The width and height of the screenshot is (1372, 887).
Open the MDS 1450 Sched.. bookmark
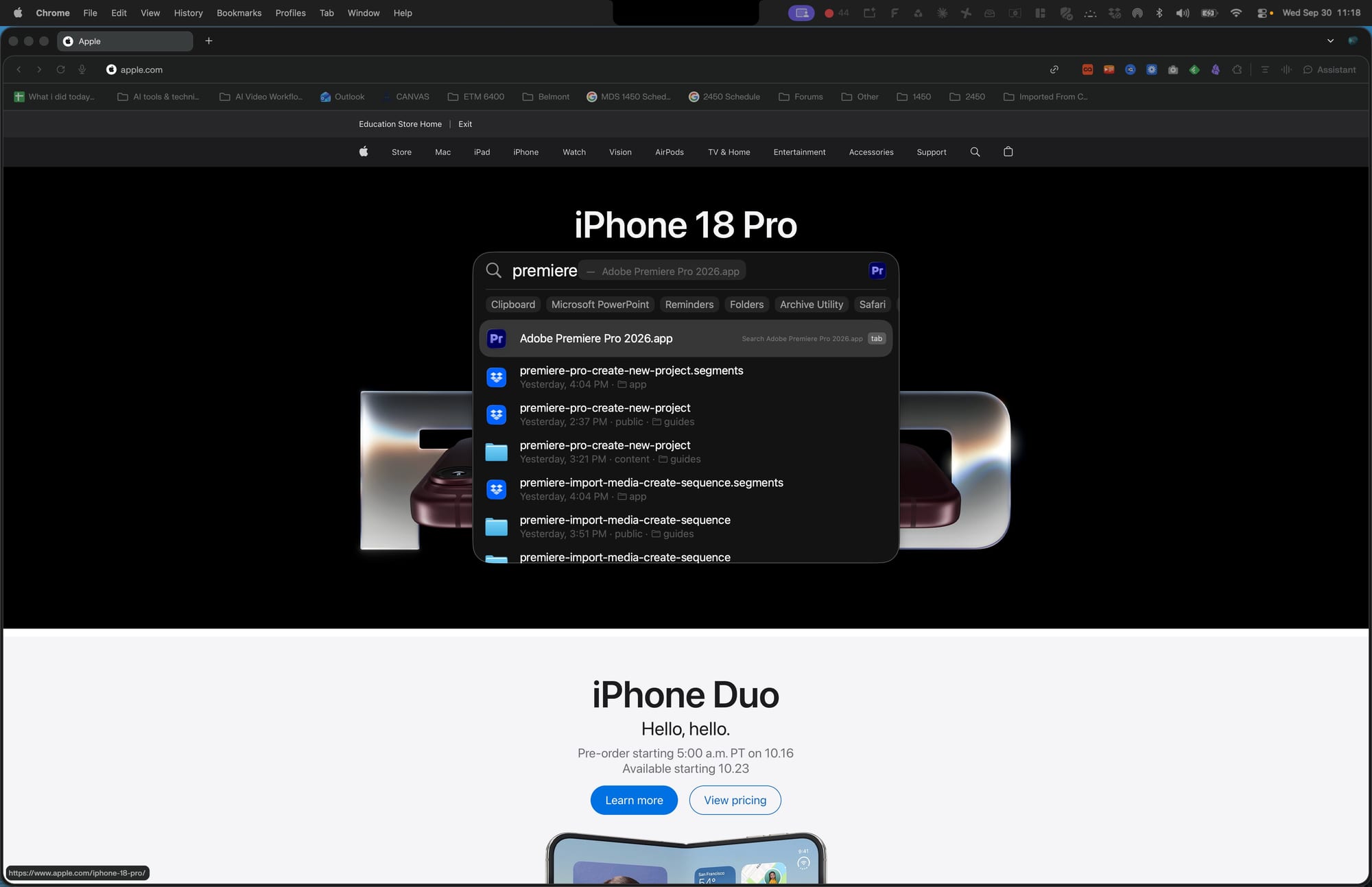point(628,97)
